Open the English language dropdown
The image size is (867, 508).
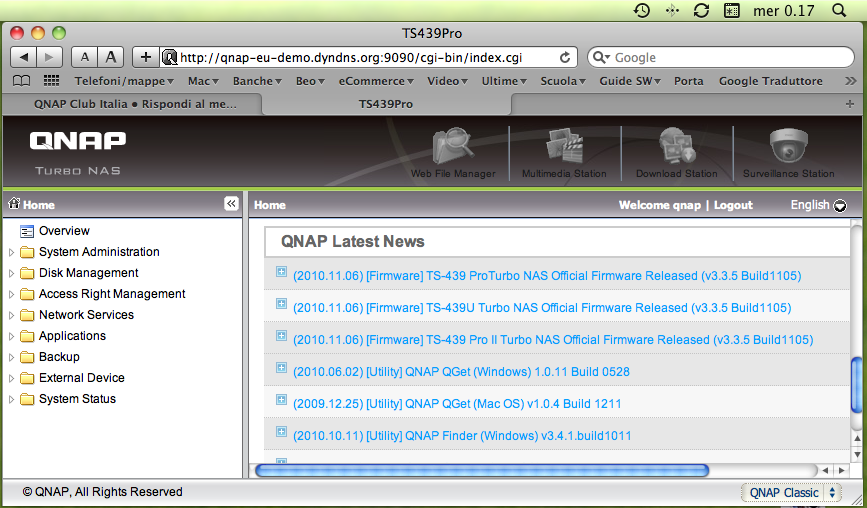pos(818,205)
